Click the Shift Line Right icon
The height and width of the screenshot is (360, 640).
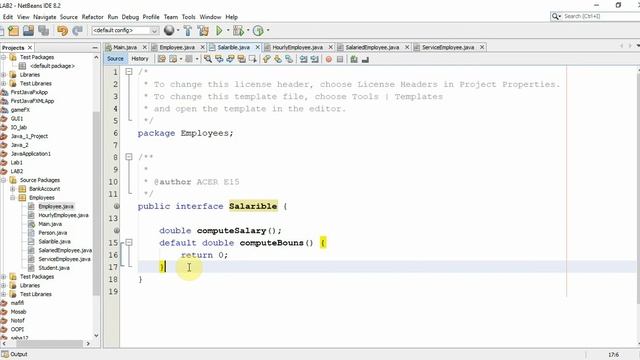click(x=314, y=59)
